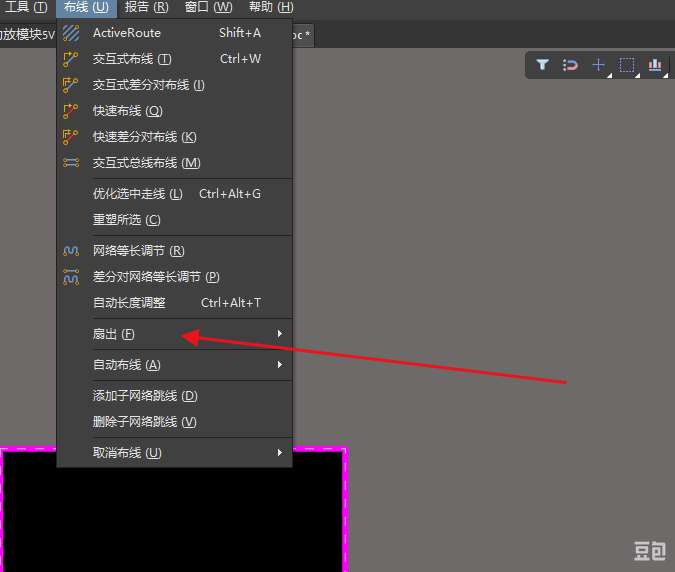Expand the 自动布线 (A) submenu arrow

(x=280, y=365)
